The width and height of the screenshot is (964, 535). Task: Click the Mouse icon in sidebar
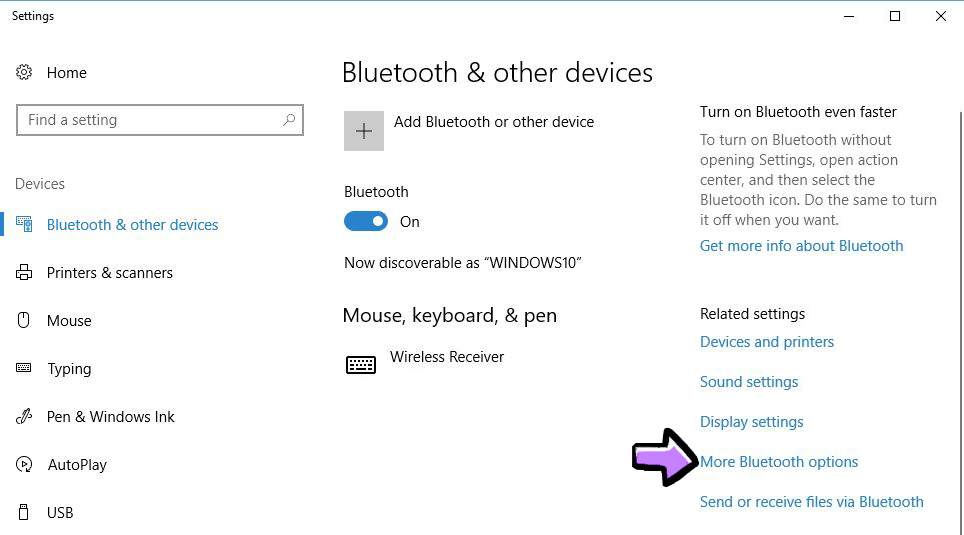[x=24, y=321]
